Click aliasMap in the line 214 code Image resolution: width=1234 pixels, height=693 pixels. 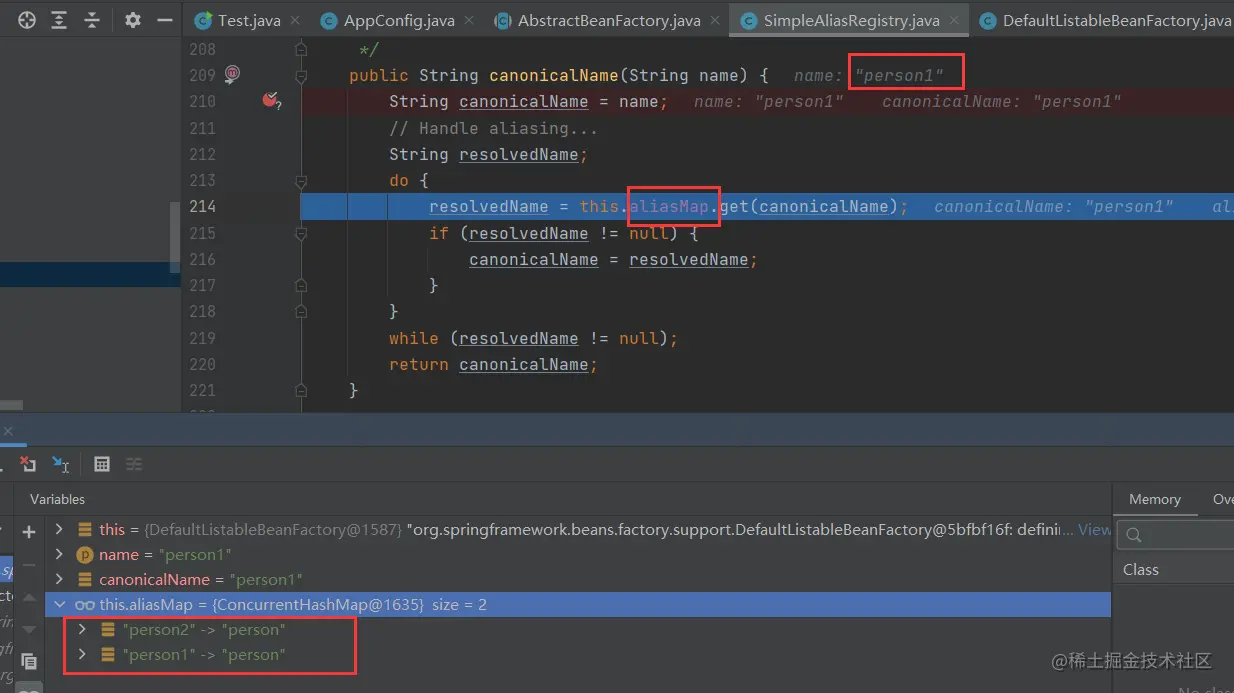click(669, 206)
